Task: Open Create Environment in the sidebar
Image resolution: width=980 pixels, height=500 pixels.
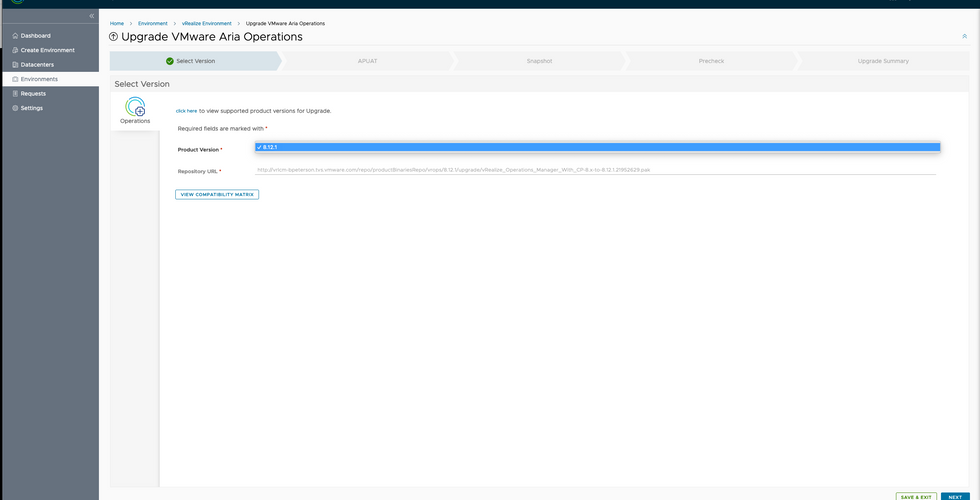Action: click(48, 50)
